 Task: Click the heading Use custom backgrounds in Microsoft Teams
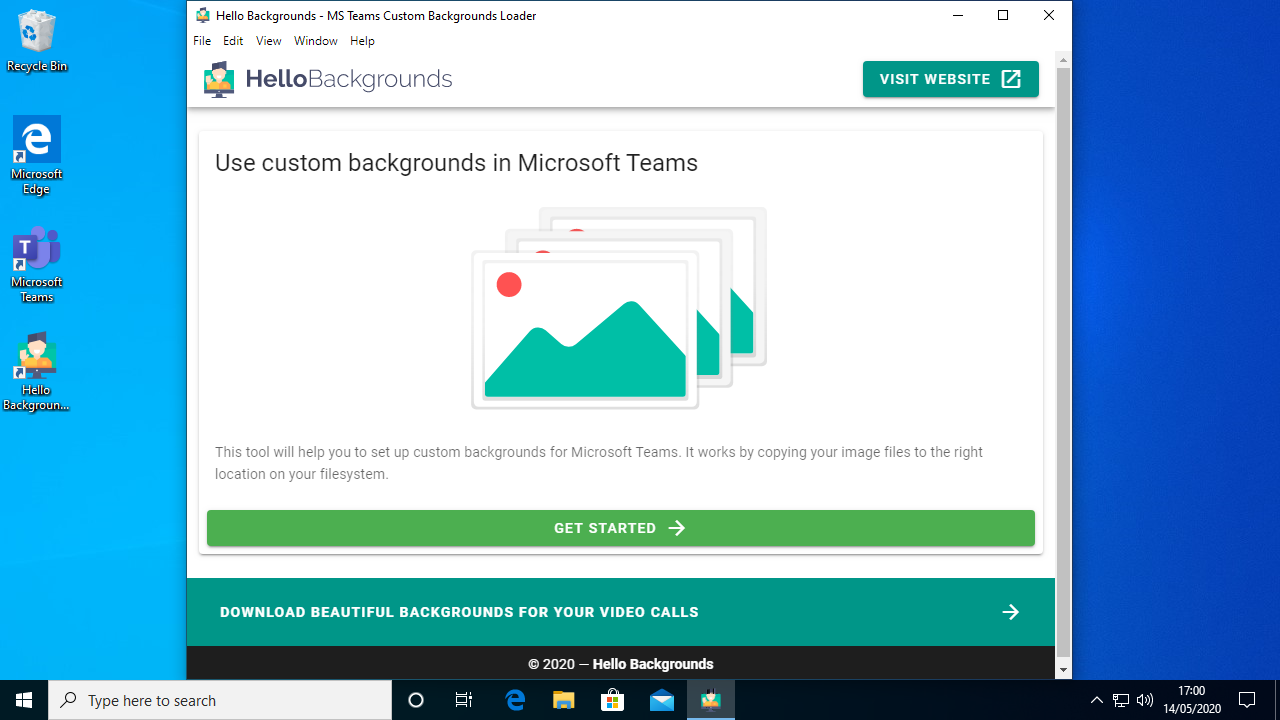coord(456,163)
